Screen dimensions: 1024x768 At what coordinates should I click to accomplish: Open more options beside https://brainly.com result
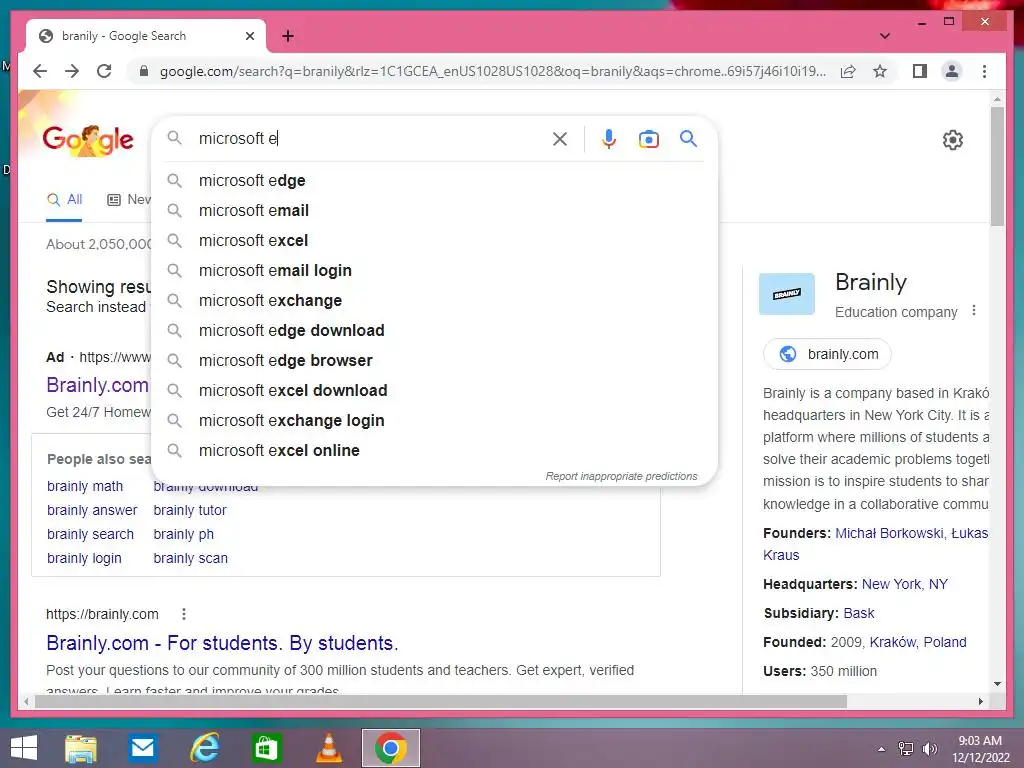[x=184, y=614]
